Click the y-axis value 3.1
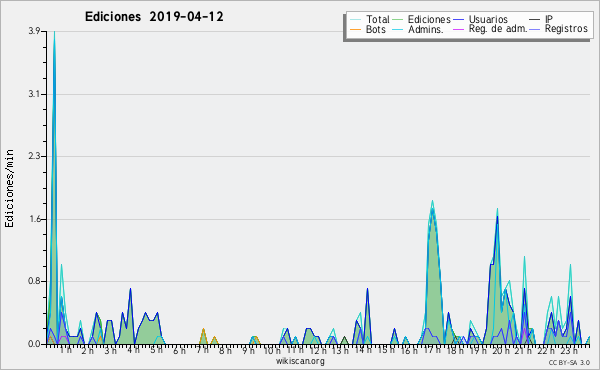 [34, 94]
